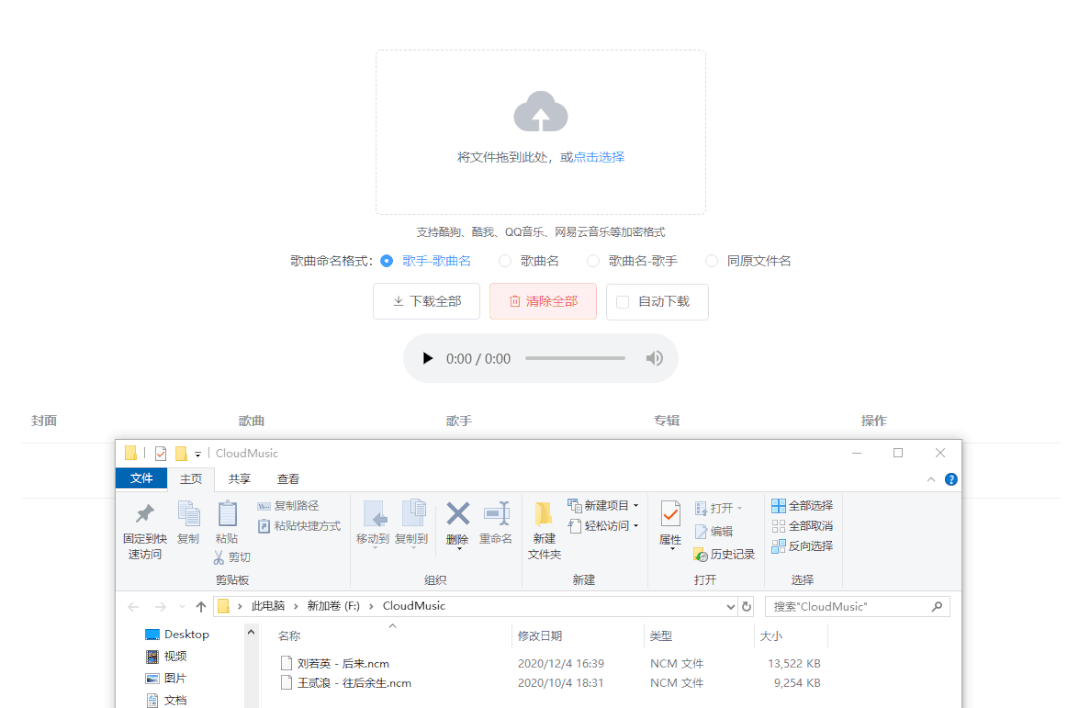The height and width of the screenshot is (708, 1079).
Task: Expand the Open (打开) dropdown
Action: pos(740,508)
